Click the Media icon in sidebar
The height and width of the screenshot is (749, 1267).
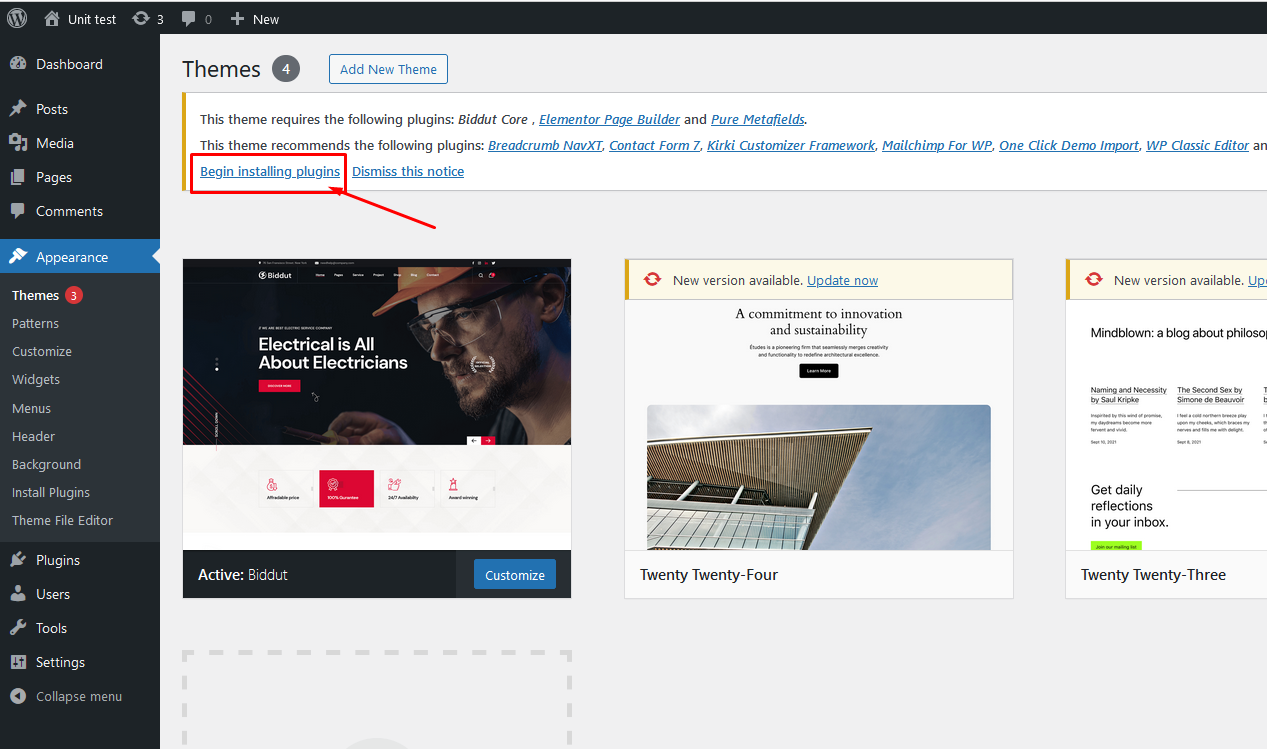coord(18,143)
